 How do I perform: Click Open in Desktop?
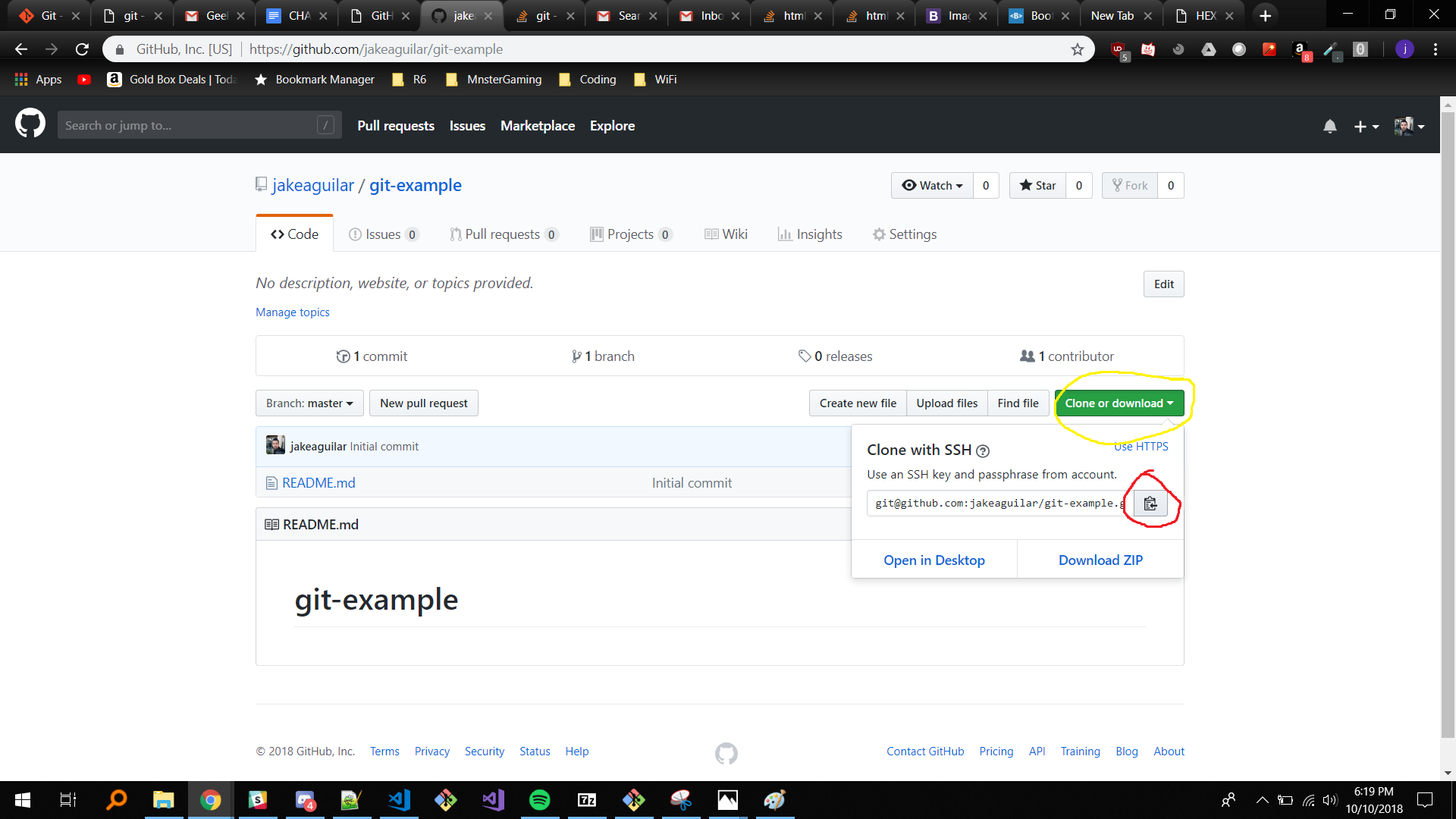point(934,560)
